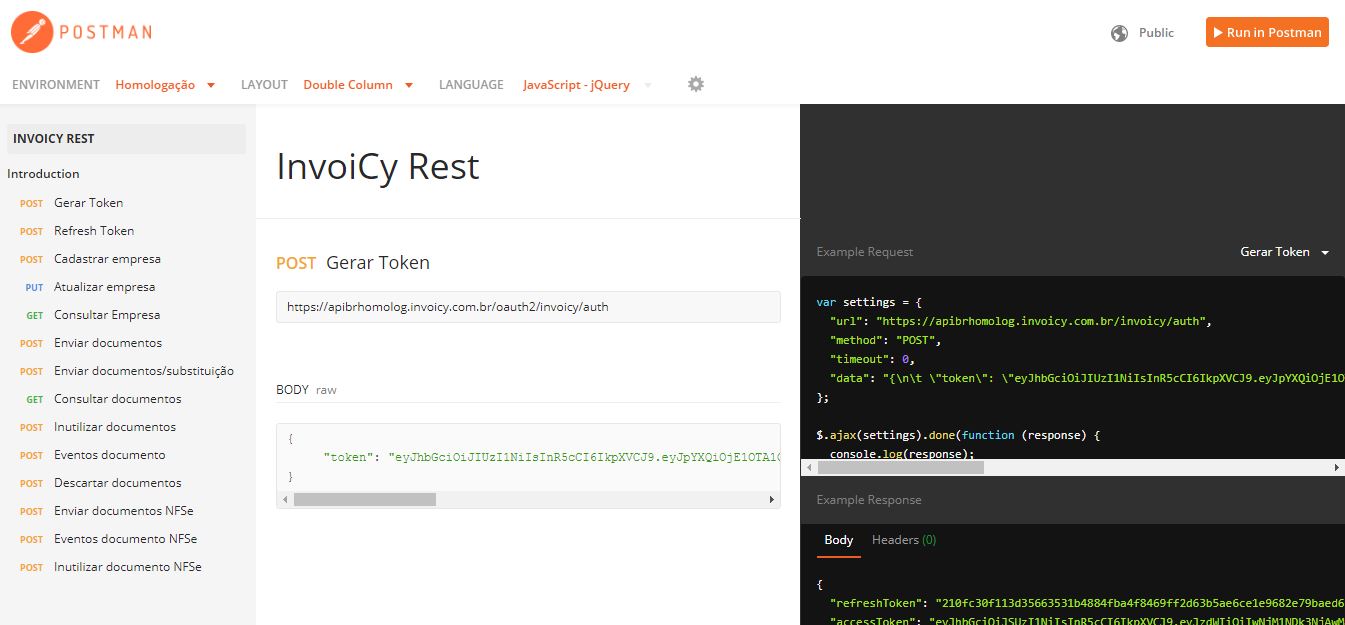Go to Refresh Token in sidebar

[x=93, y=231]
